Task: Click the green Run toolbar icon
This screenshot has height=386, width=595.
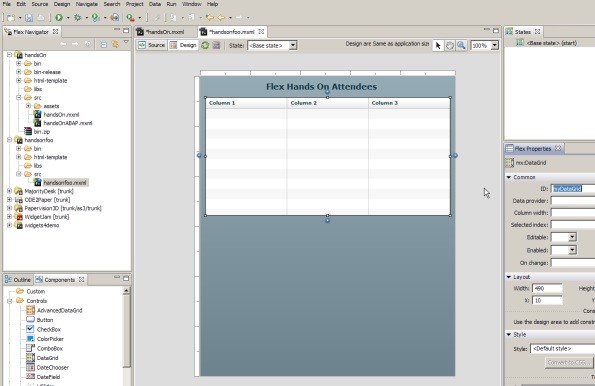Action: coord(59,17)
